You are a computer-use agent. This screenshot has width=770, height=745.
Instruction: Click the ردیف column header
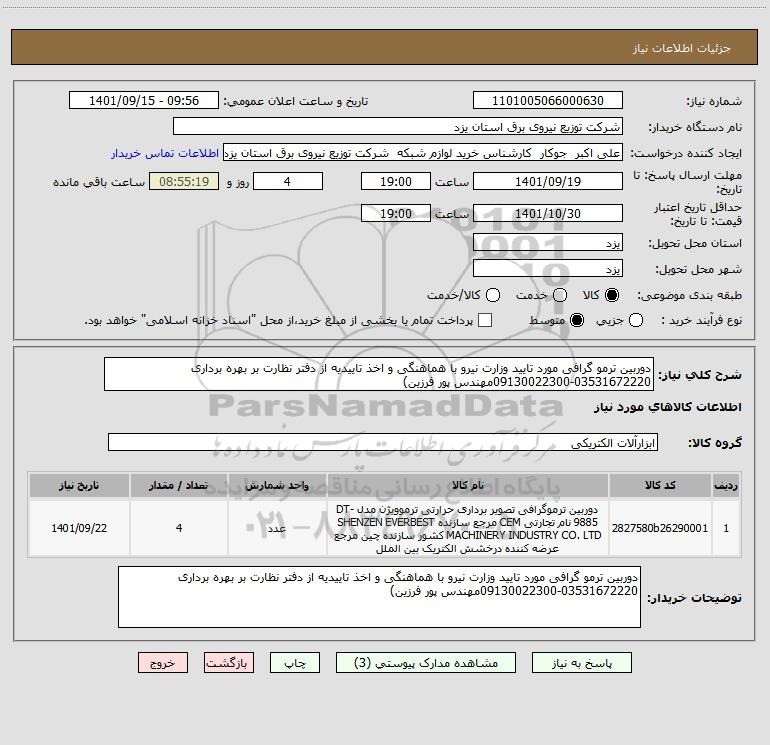(726, 485)
